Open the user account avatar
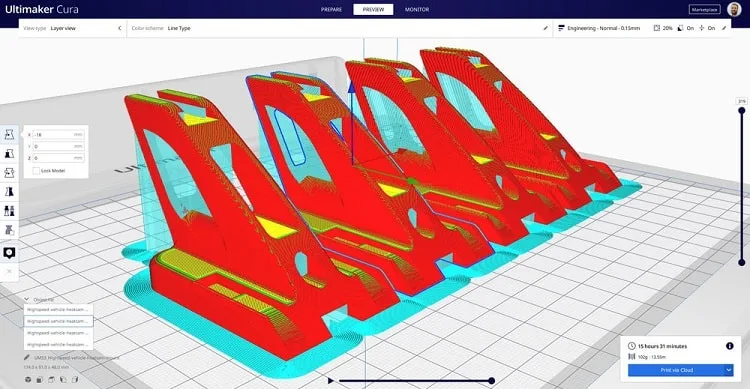The width and height of the screenshot is (750, 389). [x=734, y=9]
